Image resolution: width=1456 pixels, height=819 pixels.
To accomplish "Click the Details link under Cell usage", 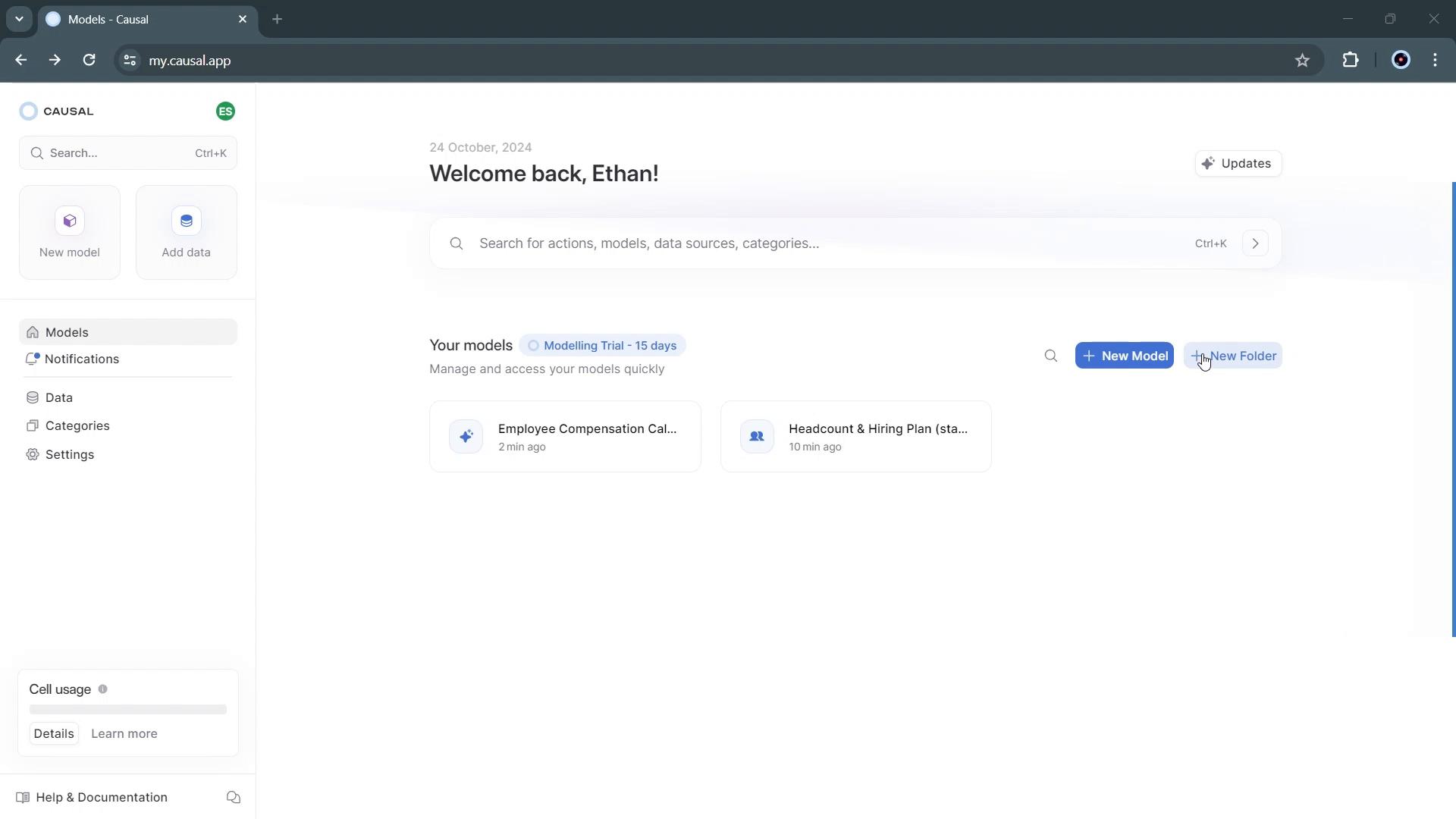I will tap(53, 733).
